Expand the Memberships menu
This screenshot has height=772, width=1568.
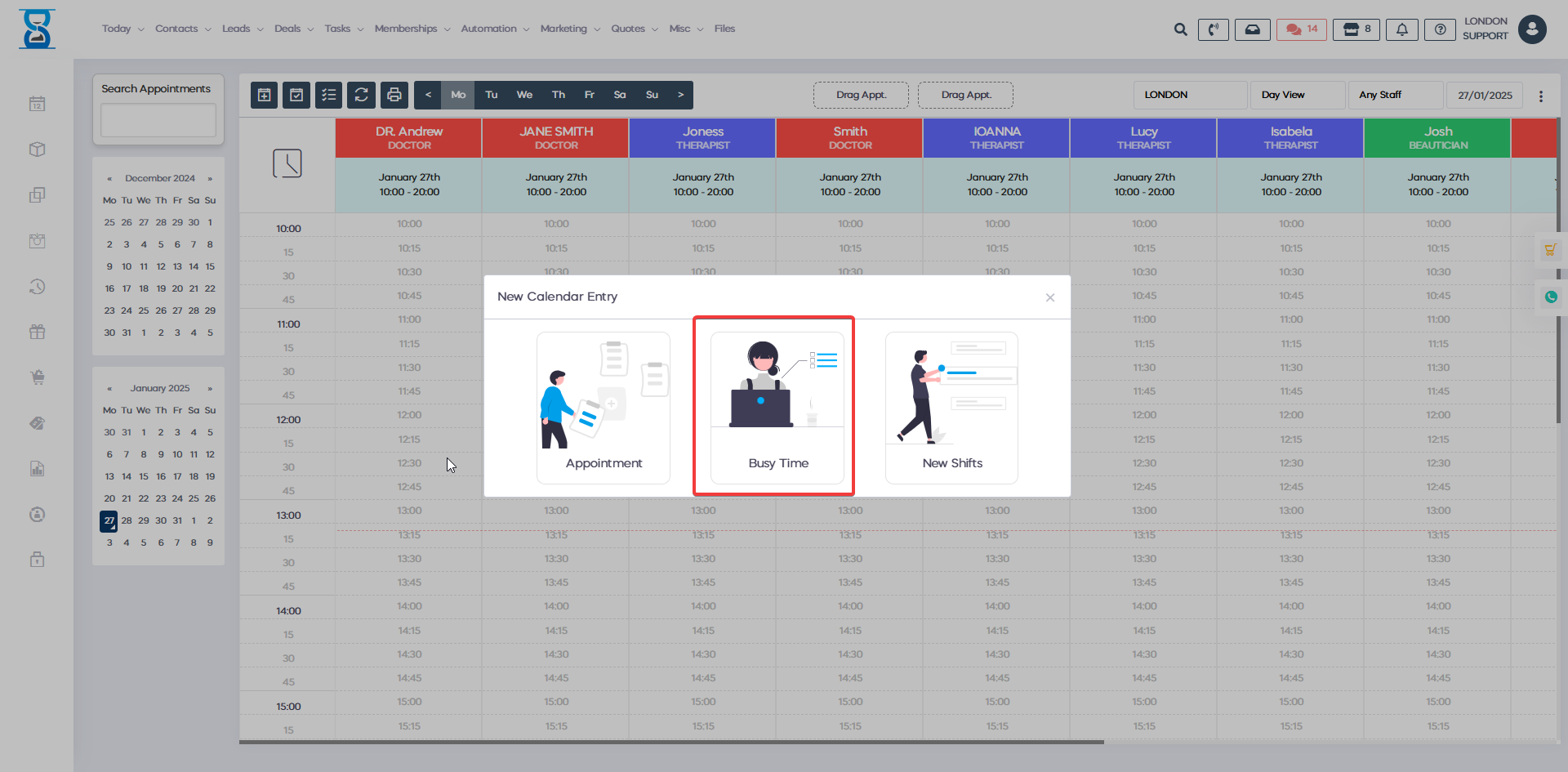click(412, 29)
